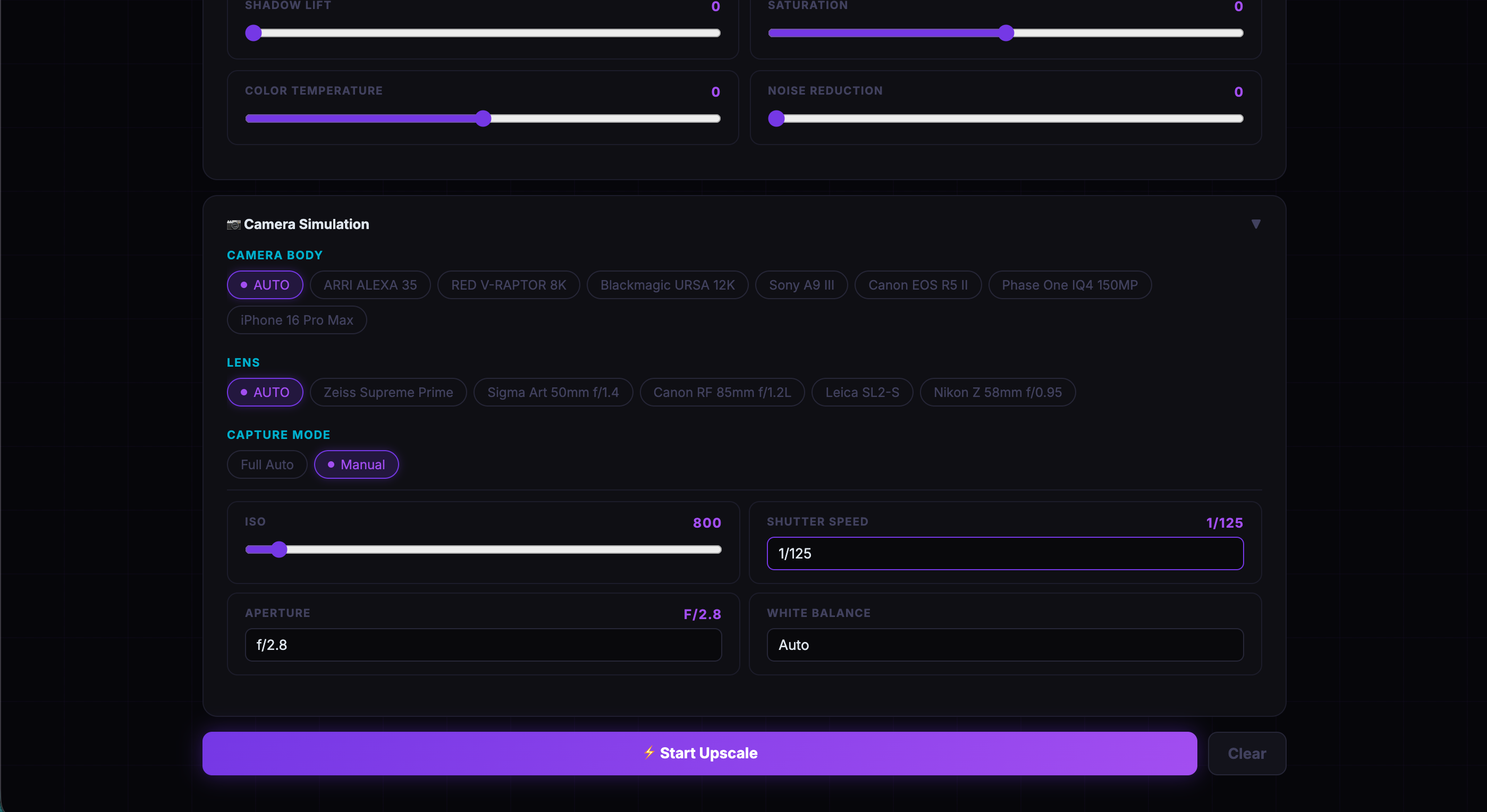
Task: Click the Color Temperature value 0
Action: (x=716, y=92)
